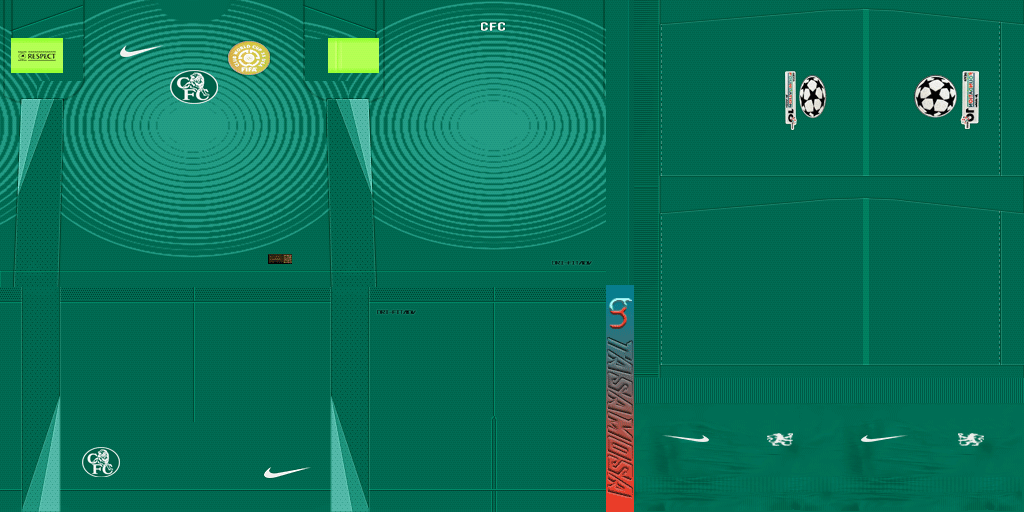Click the white Nike swoosh on the shirt chest
The height and width of the screenshot is (512, 1024).
pyautogui.click(x=140, y=51)
